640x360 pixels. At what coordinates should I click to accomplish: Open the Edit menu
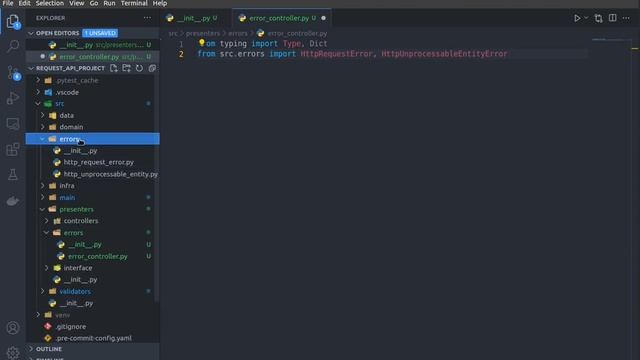click(24, 3)
